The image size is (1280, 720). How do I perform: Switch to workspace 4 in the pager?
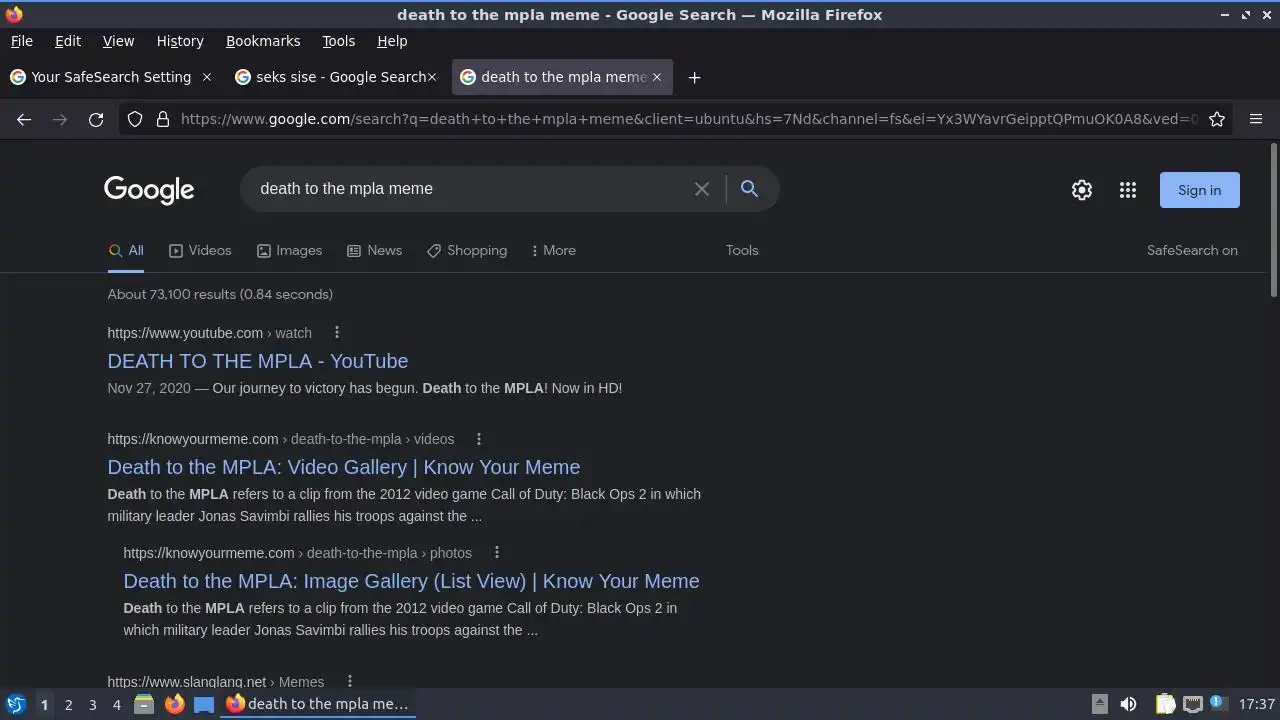click(116, 704)
